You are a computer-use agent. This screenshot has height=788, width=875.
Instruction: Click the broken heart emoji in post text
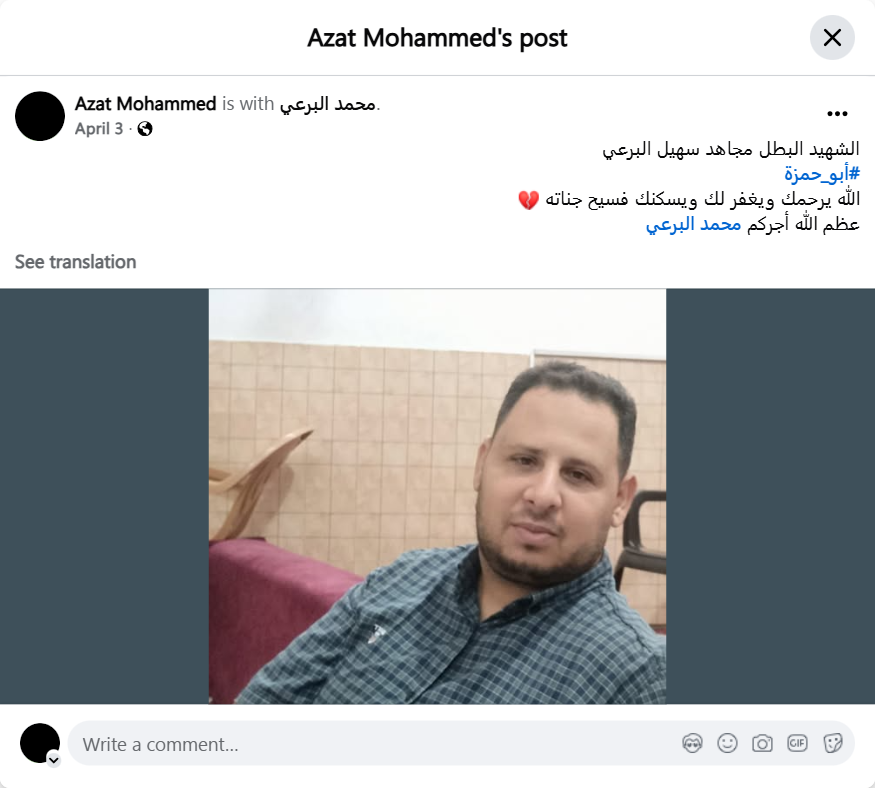(x=528, y=199)
